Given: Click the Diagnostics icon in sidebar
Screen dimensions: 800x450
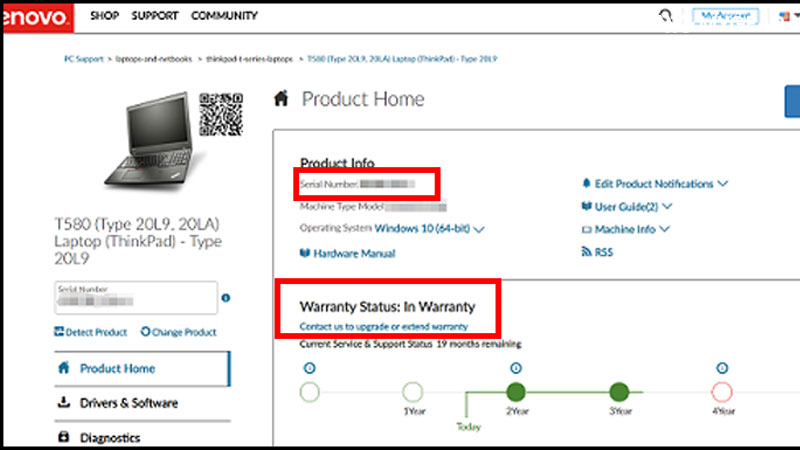Looking at the screenshot, I should pos(64,437).
